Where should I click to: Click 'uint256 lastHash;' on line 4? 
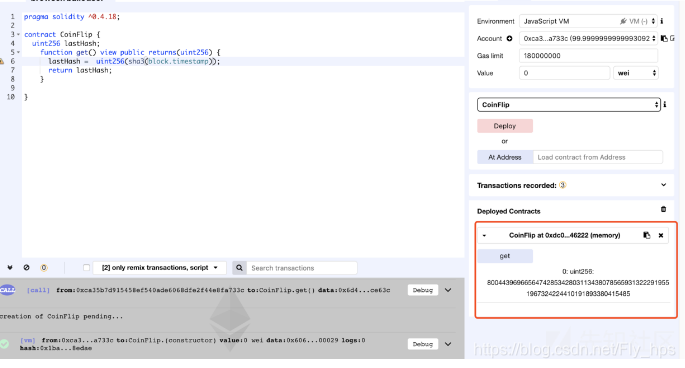(66, 43)
